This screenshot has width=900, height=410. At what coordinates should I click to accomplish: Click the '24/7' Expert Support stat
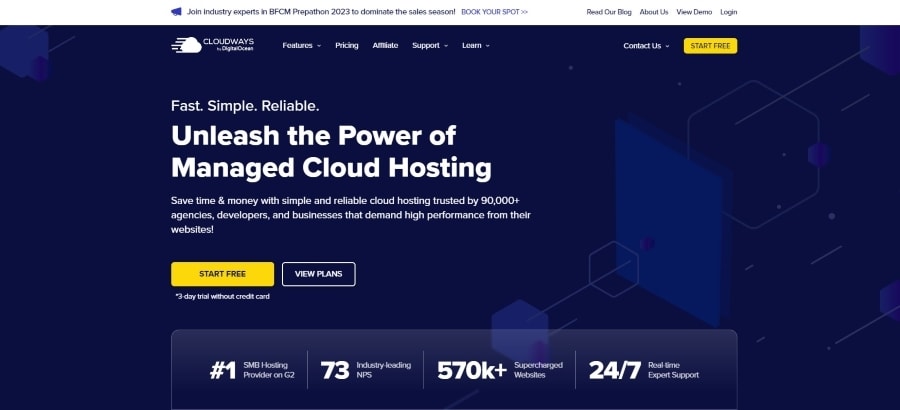tap(644, 370)
